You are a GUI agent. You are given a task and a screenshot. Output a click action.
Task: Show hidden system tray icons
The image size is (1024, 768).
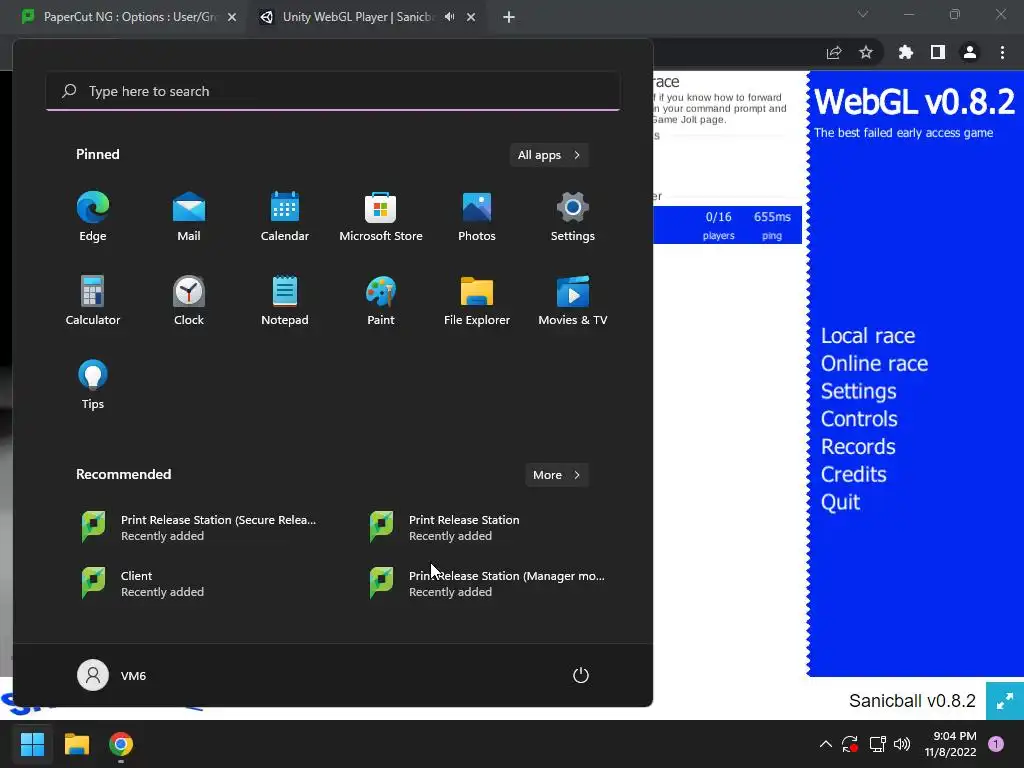click(x=825, y=744)
